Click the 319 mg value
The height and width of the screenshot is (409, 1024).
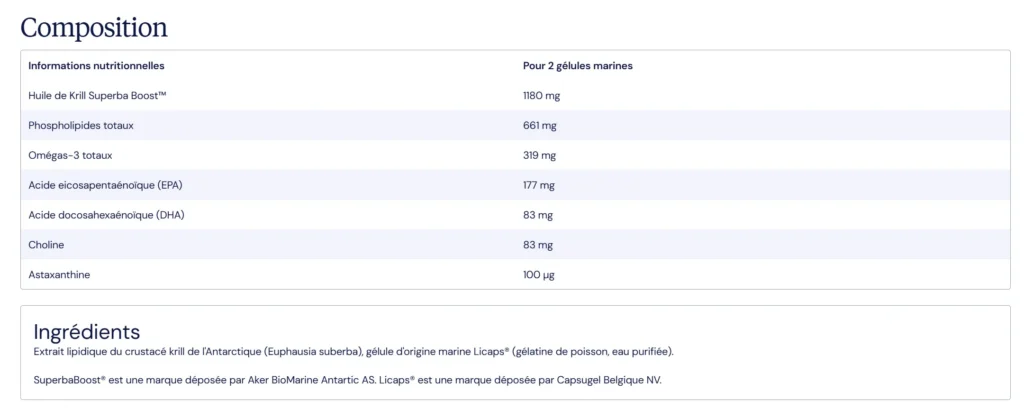(539, 155)
